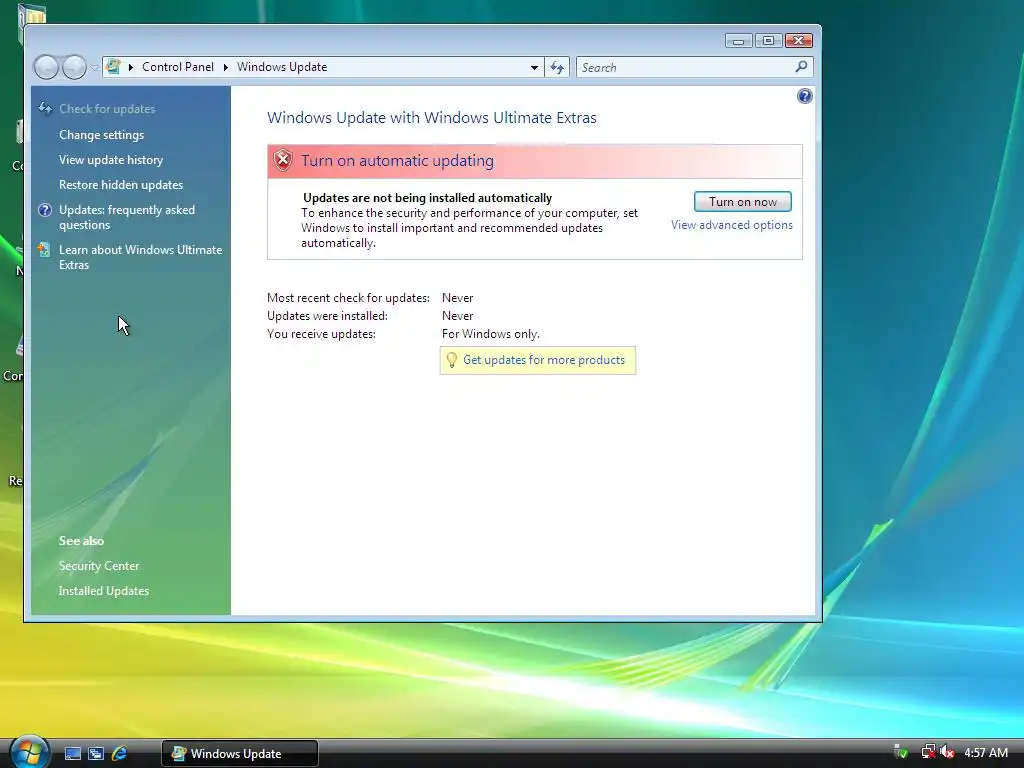Refresh the address bar
Viewport: 1024px width, 768px height.
557,67
